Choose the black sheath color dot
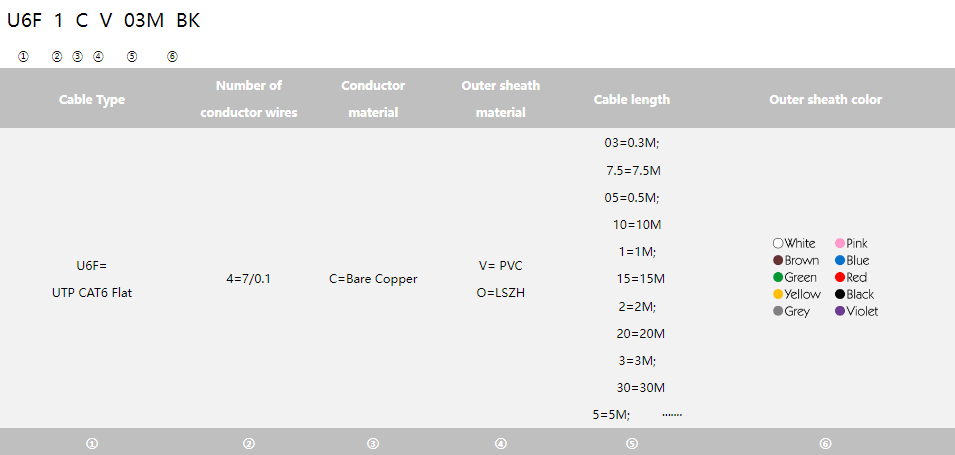Image resolution: width=955 pixels, height=455 pixels. point(840,294)
